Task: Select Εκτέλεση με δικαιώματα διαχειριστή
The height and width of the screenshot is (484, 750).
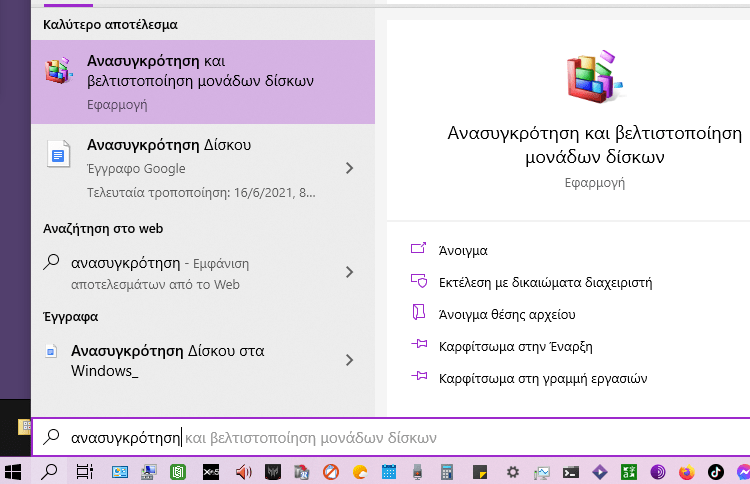Action: click(545, 282)
